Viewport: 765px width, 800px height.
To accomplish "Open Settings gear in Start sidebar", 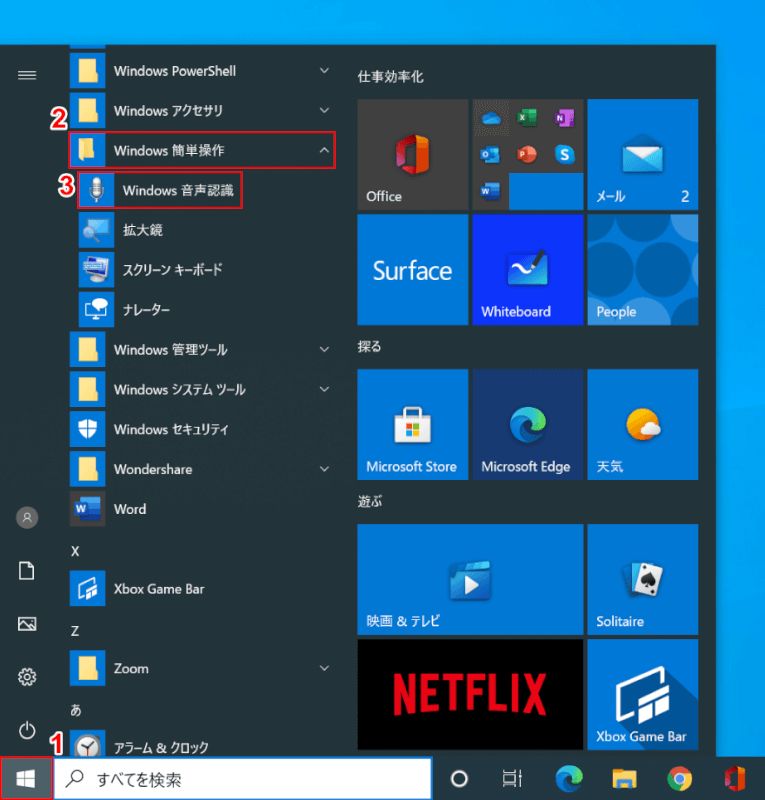I will 27,677.
